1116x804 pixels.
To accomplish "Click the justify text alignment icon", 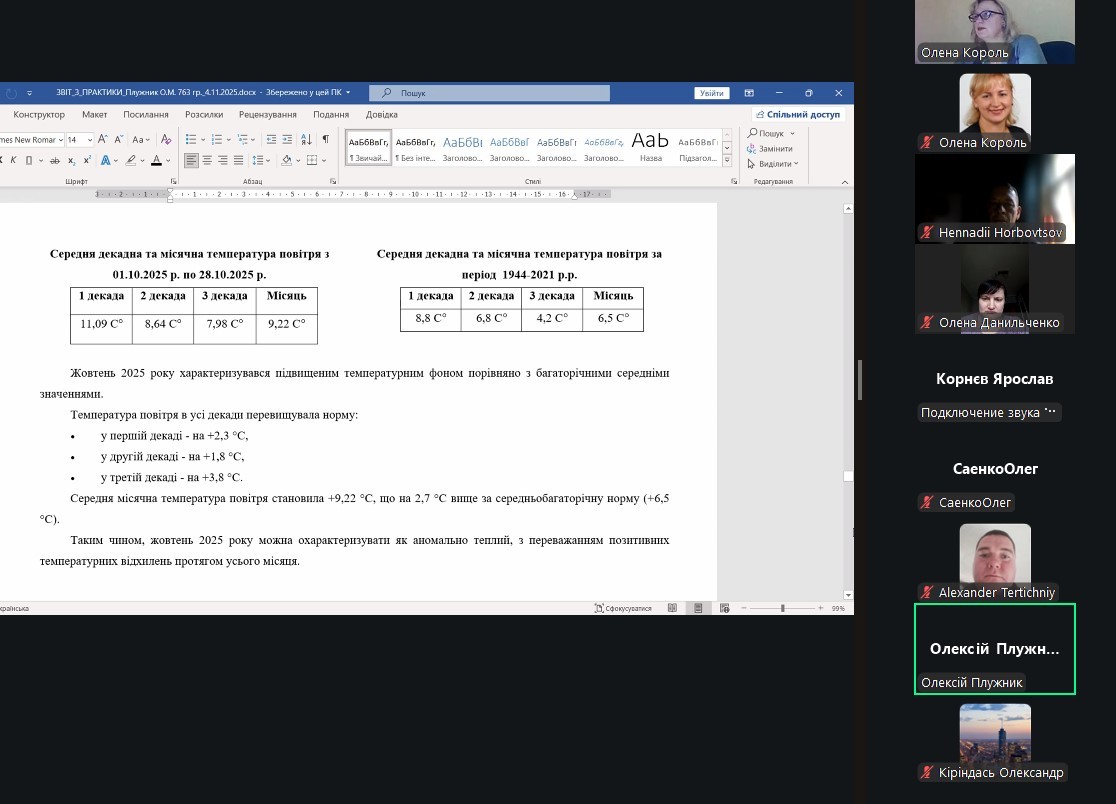I will 238,160.
